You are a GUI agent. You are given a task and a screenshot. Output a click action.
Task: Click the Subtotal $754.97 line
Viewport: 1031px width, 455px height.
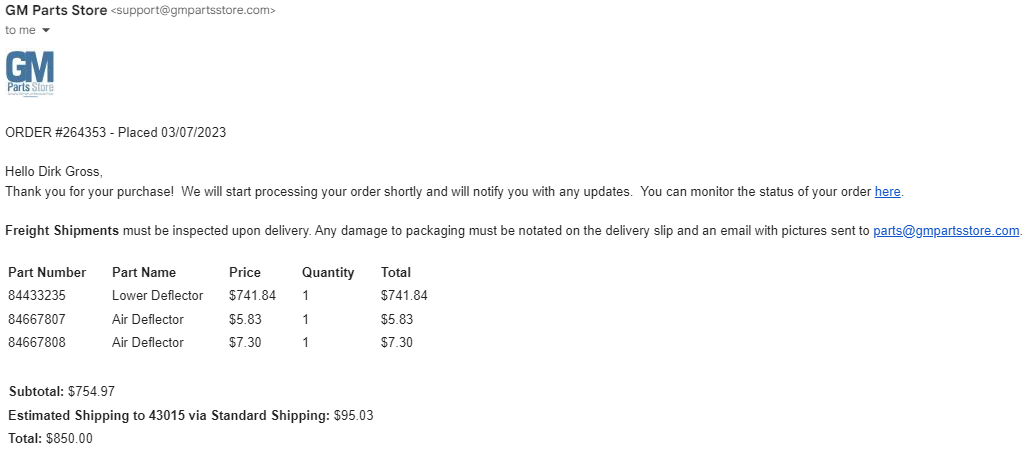69,391
